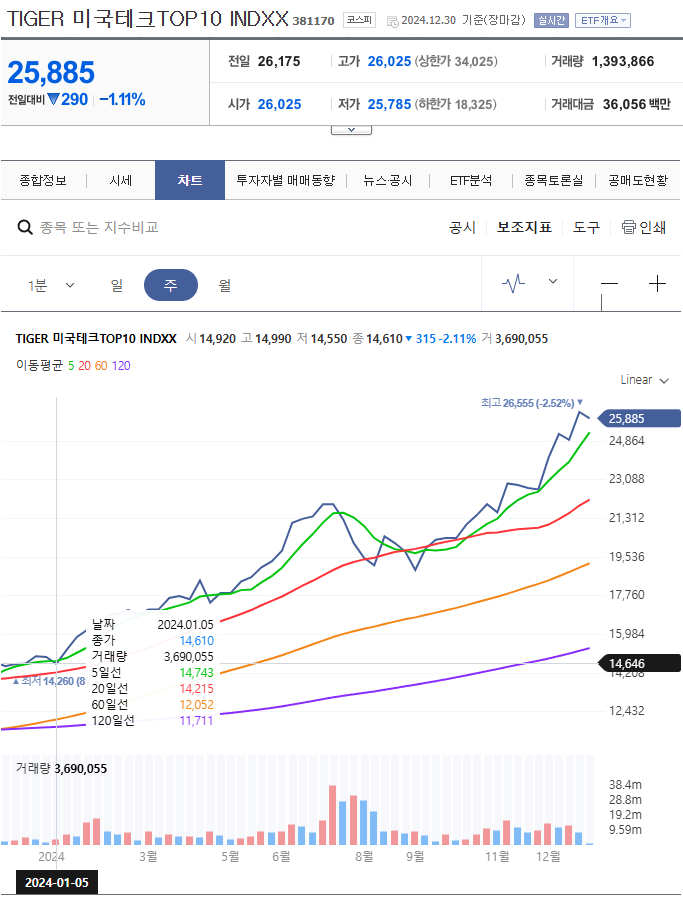Click the calendar clock icon beside date
The image size is (683, 897).
click(x=392, y=21)
